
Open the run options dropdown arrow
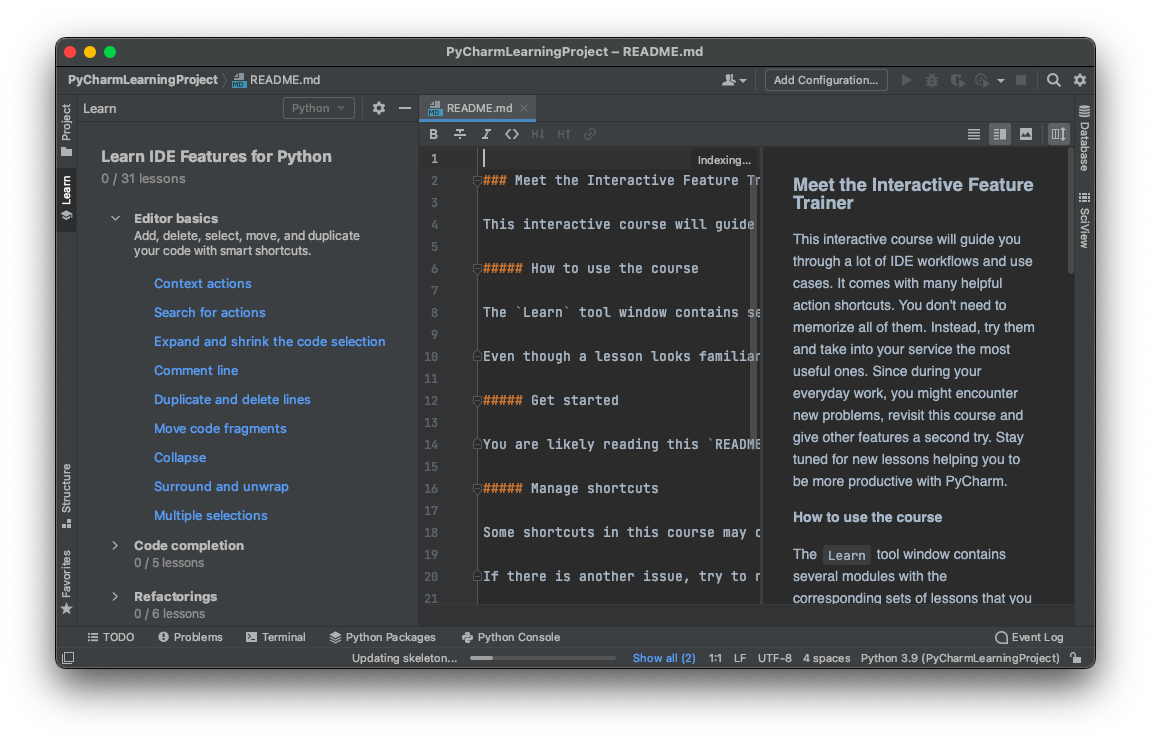[1001, 81]
